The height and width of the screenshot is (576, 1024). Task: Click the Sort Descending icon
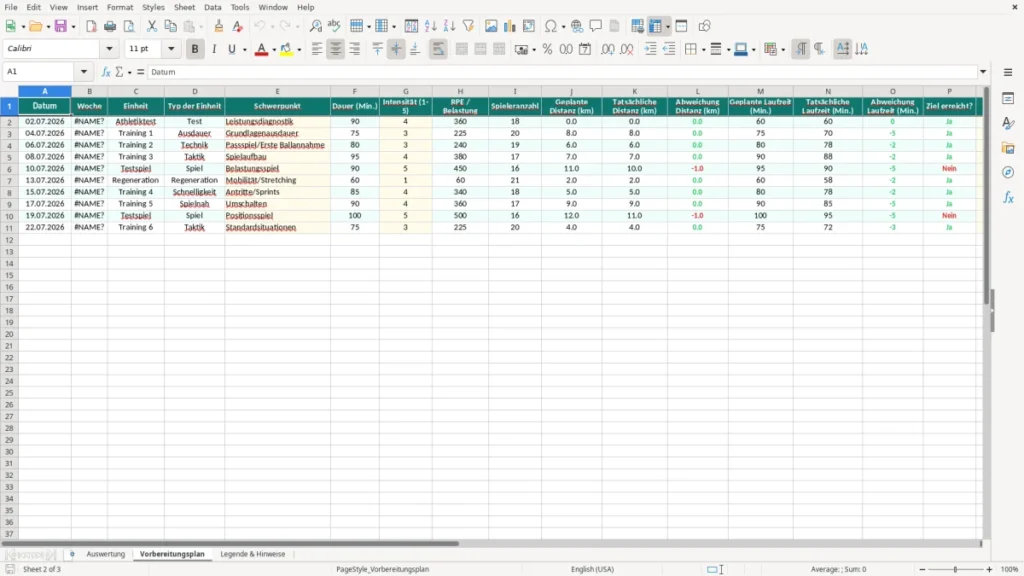click(x=449, y=26)
